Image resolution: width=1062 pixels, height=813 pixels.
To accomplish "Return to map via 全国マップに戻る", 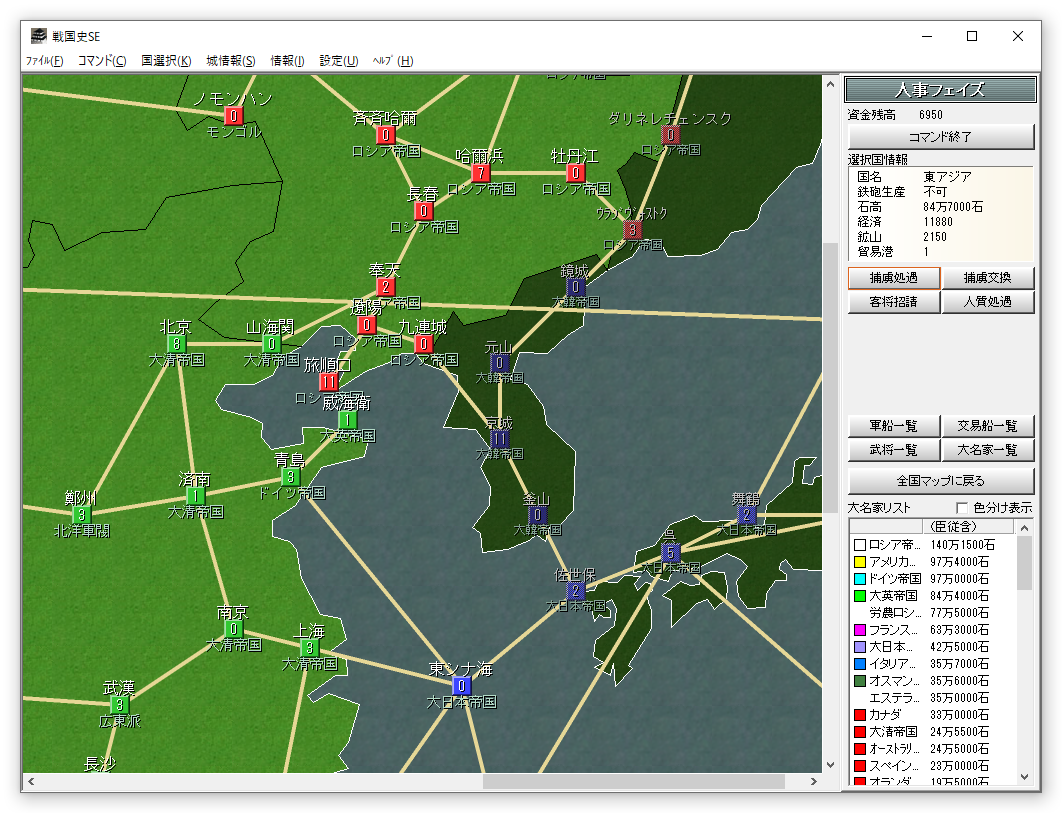I will click(x=940, y=480).
